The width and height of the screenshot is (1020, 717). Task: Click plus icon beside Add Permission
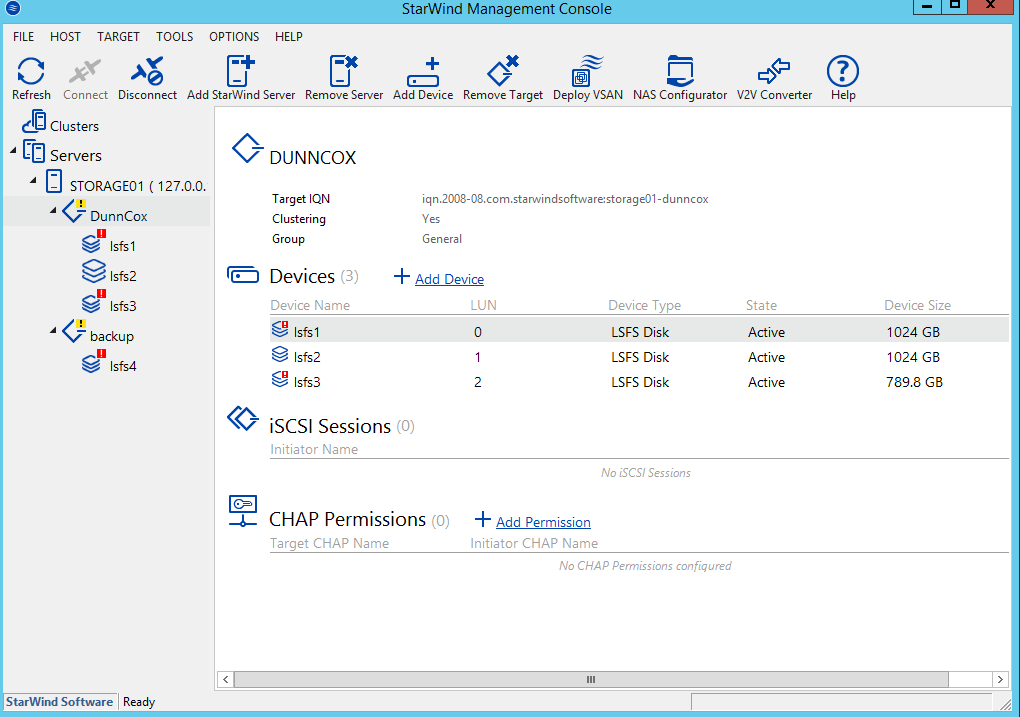[x=482, y=519]
